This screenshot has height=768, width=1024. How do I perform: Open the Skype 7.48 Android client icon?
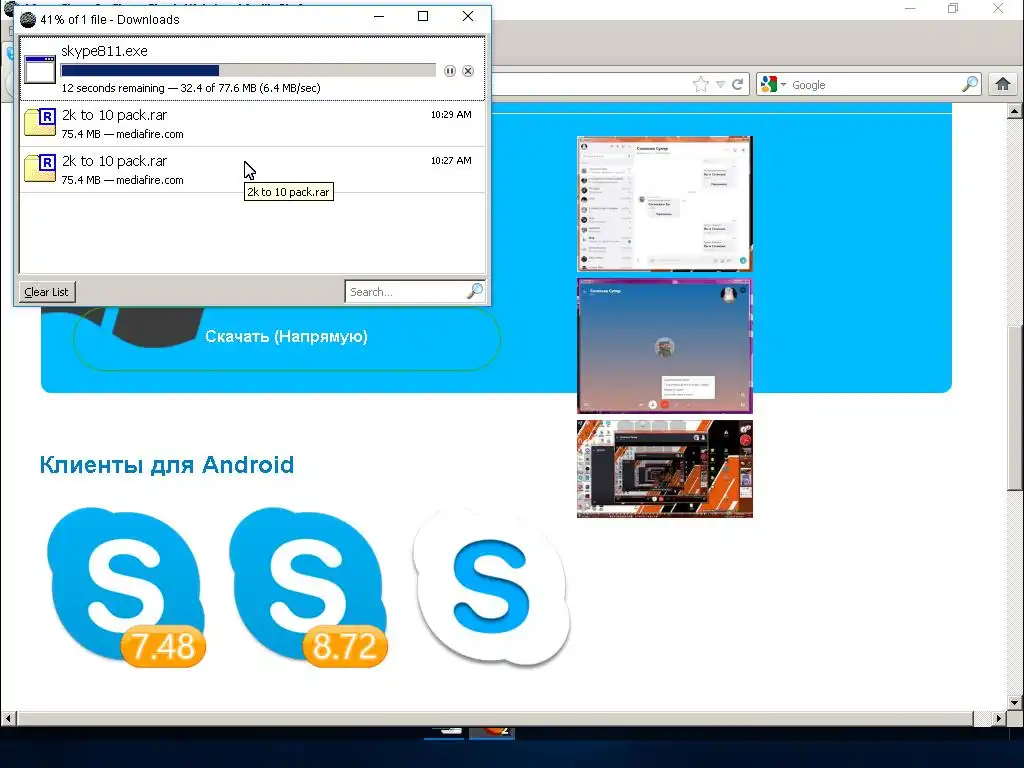click(x=126, y=586)
